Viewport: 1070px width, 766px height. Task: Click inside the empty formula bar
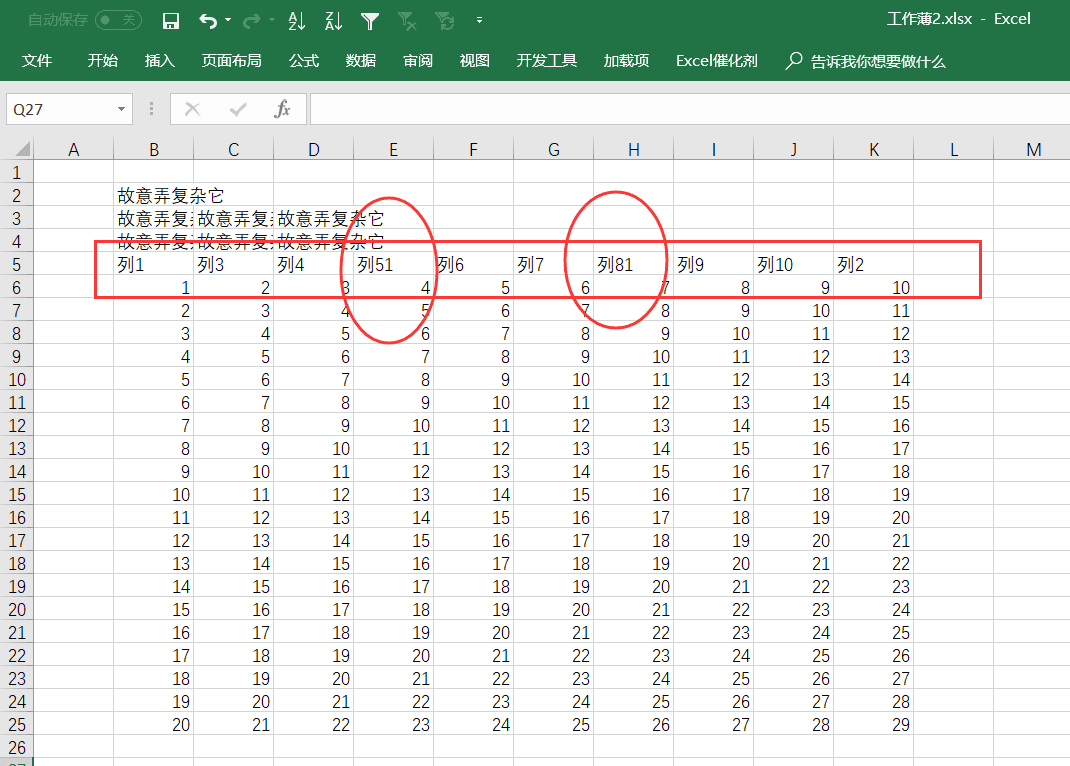tap(689, 109)
